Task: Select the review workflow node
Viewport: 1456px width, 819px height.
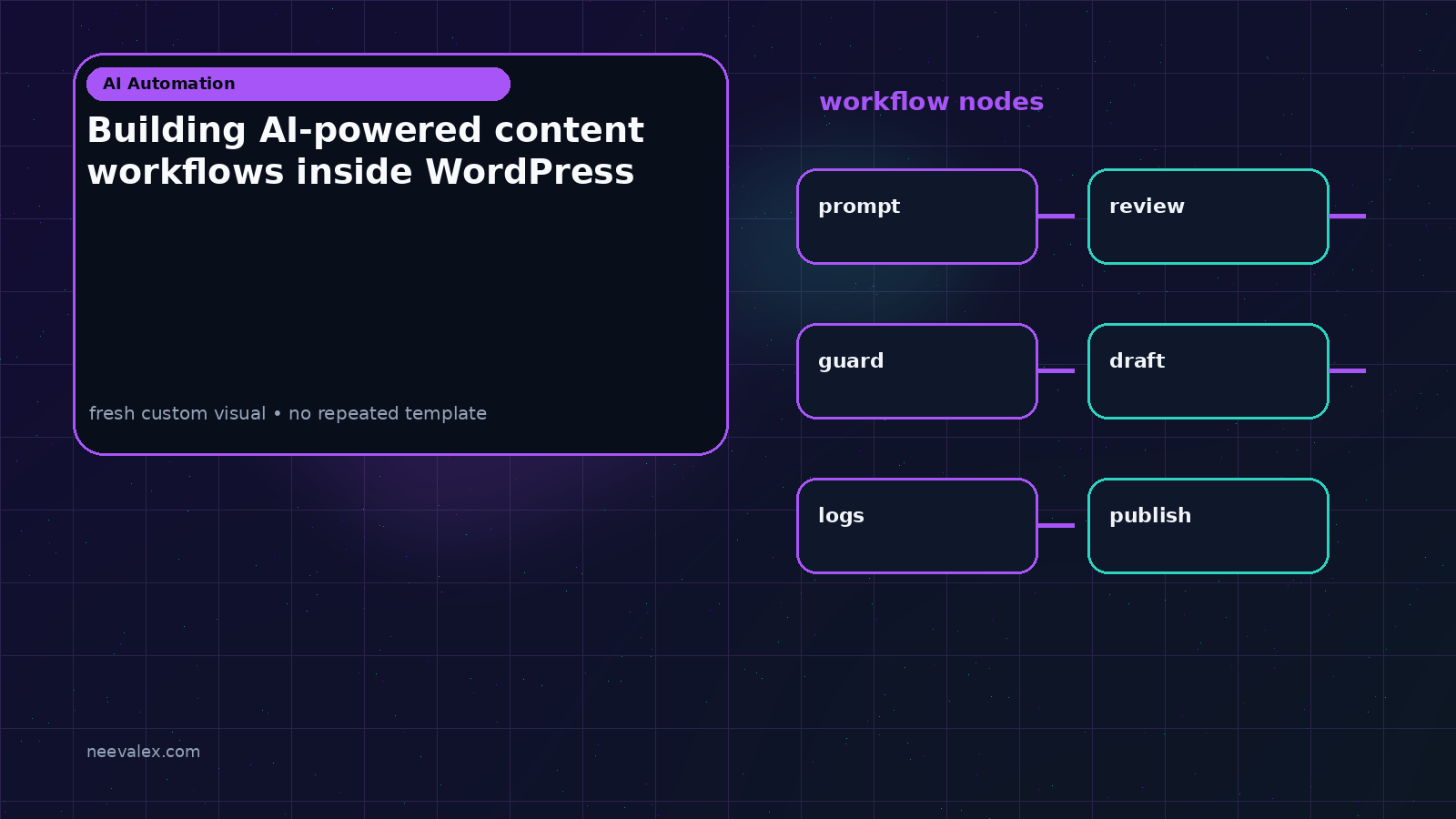Action: (1208, 217)
